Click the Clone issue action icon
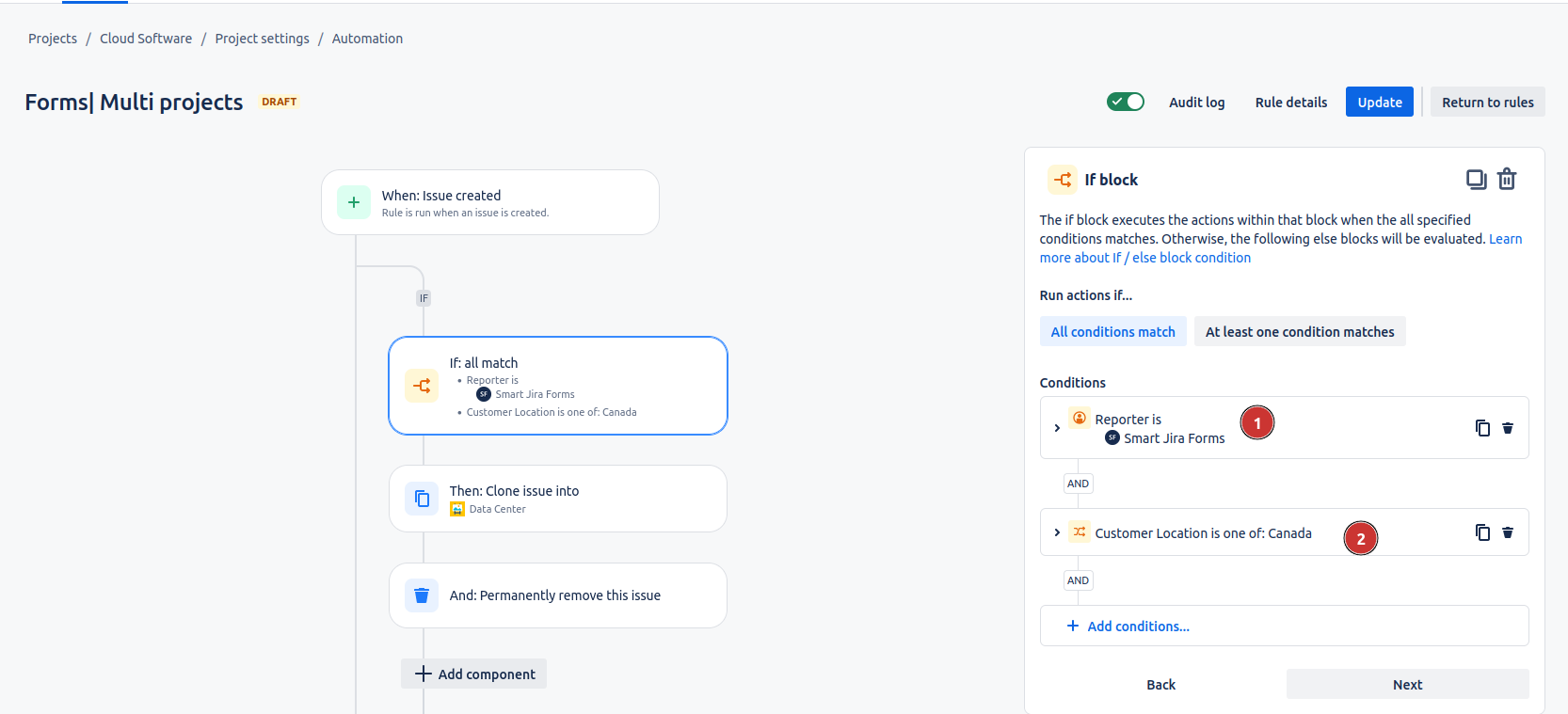This screenshot has width=1568, height=714. click(x=422, y=499)
